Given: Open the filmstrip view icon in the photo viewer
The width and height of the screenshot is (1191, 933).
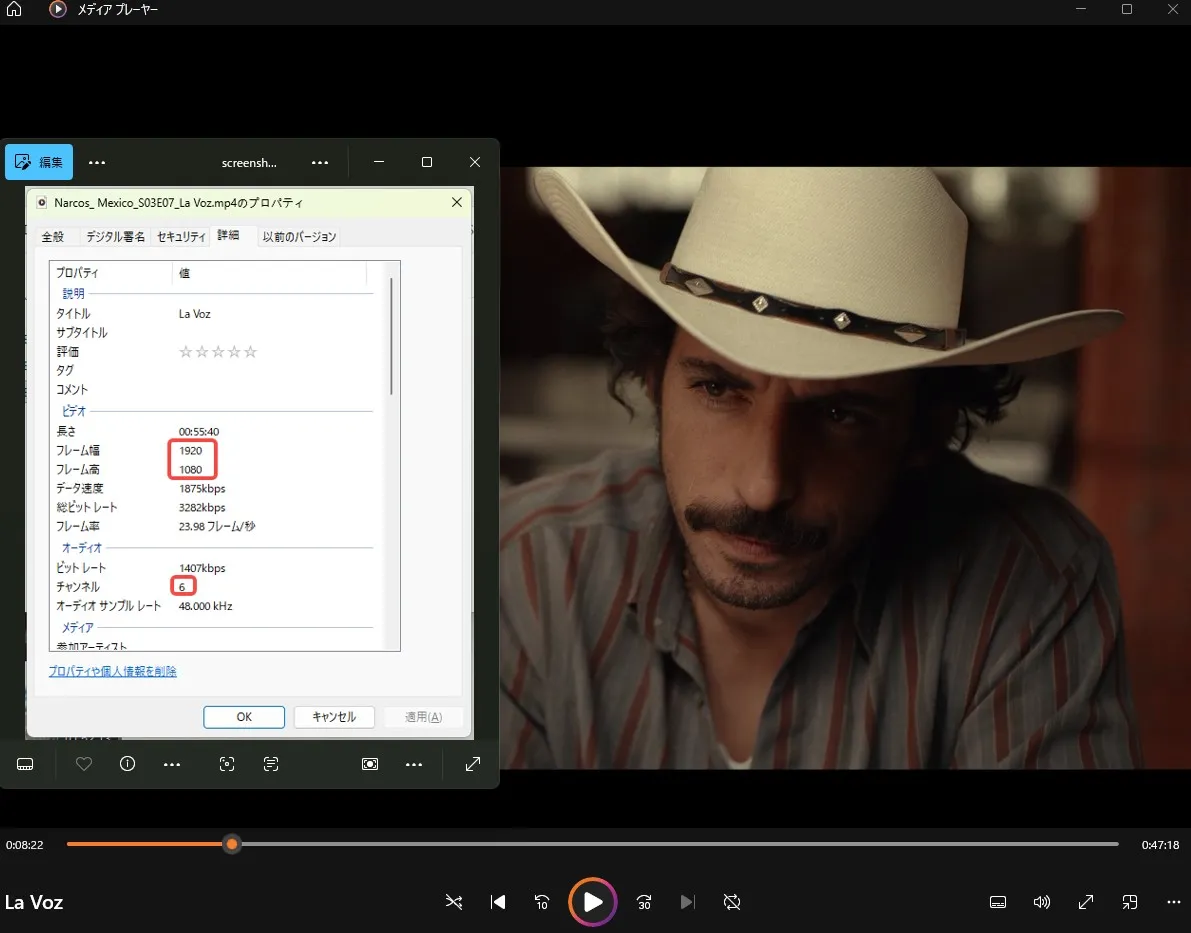Looking at the screenshot, I should pos(25,764).
